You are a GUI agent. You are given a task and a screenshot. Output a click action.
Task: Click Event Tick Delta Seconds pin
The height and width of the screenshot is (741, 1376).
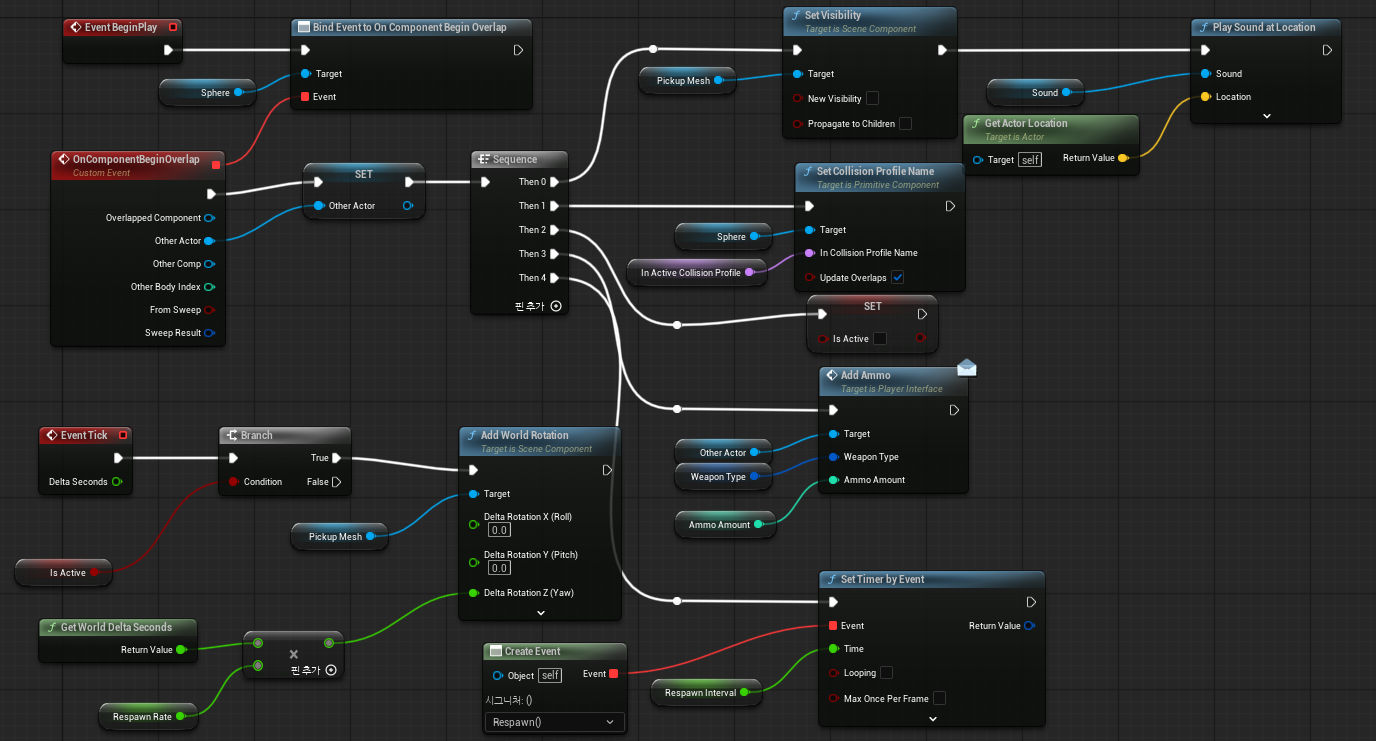(117, 482)
